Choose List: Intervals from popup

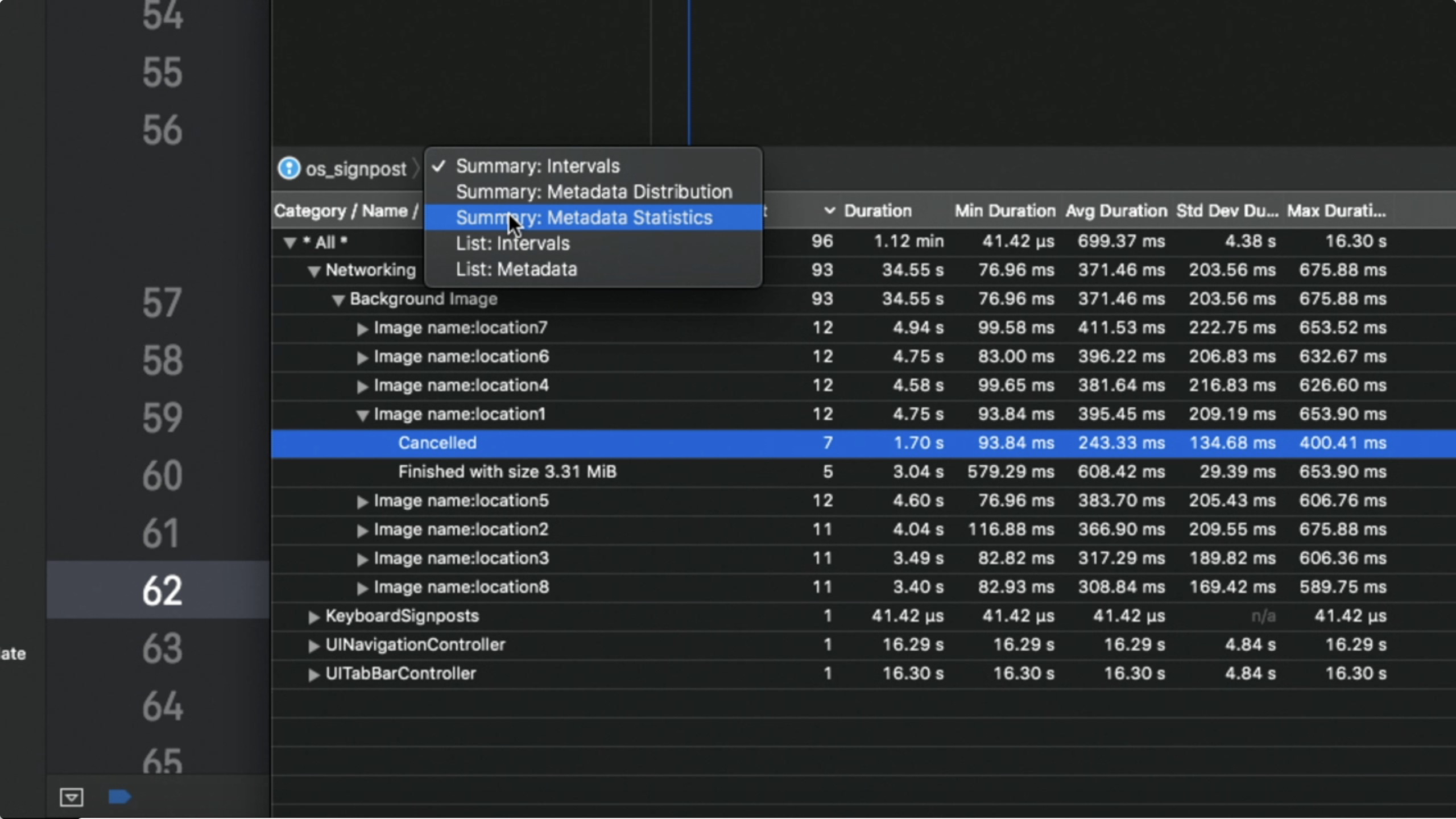tap(512, 243)
